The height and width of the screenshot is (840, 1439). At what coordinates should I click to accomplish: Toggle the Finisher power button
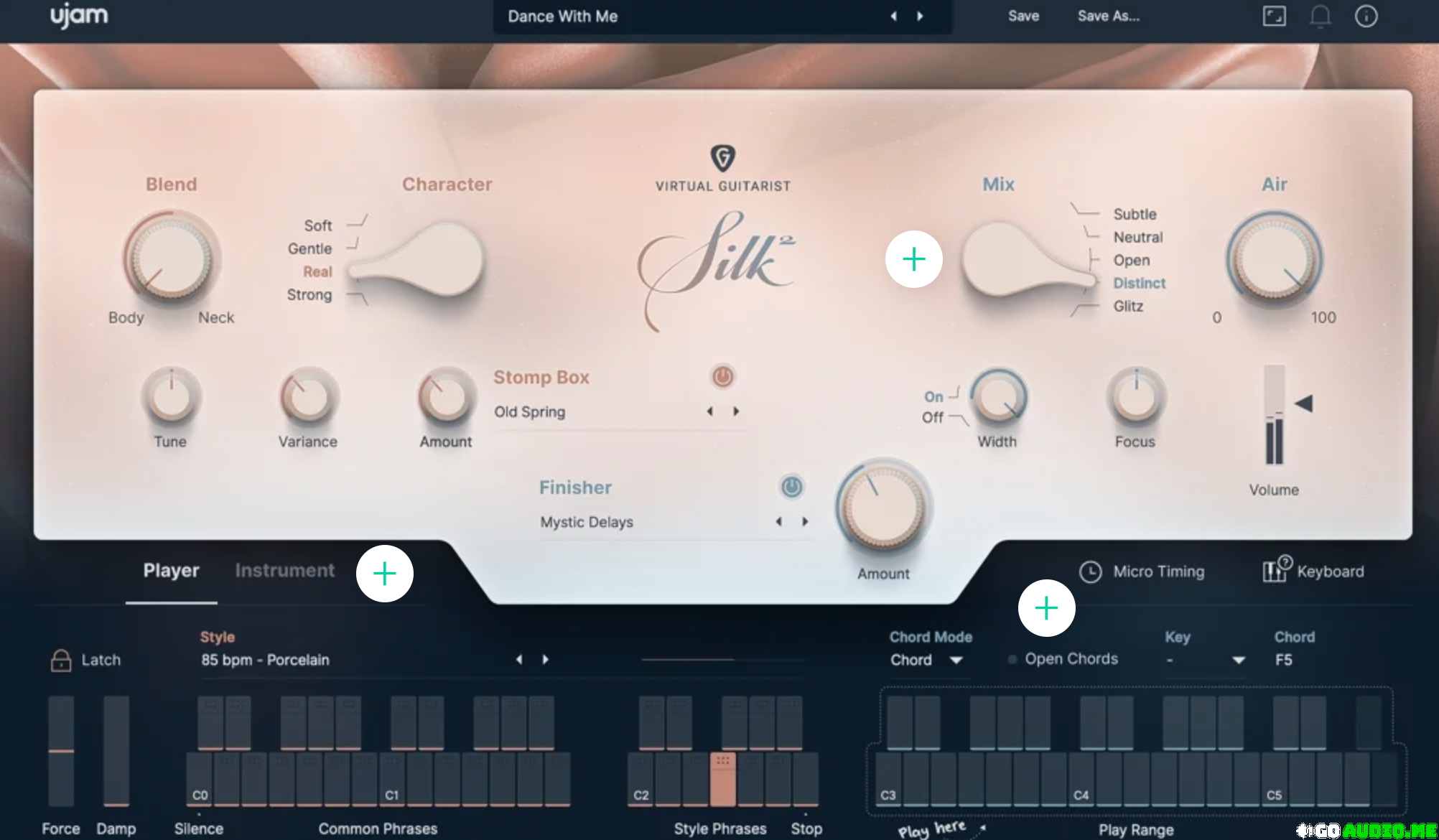coord(792,487)
